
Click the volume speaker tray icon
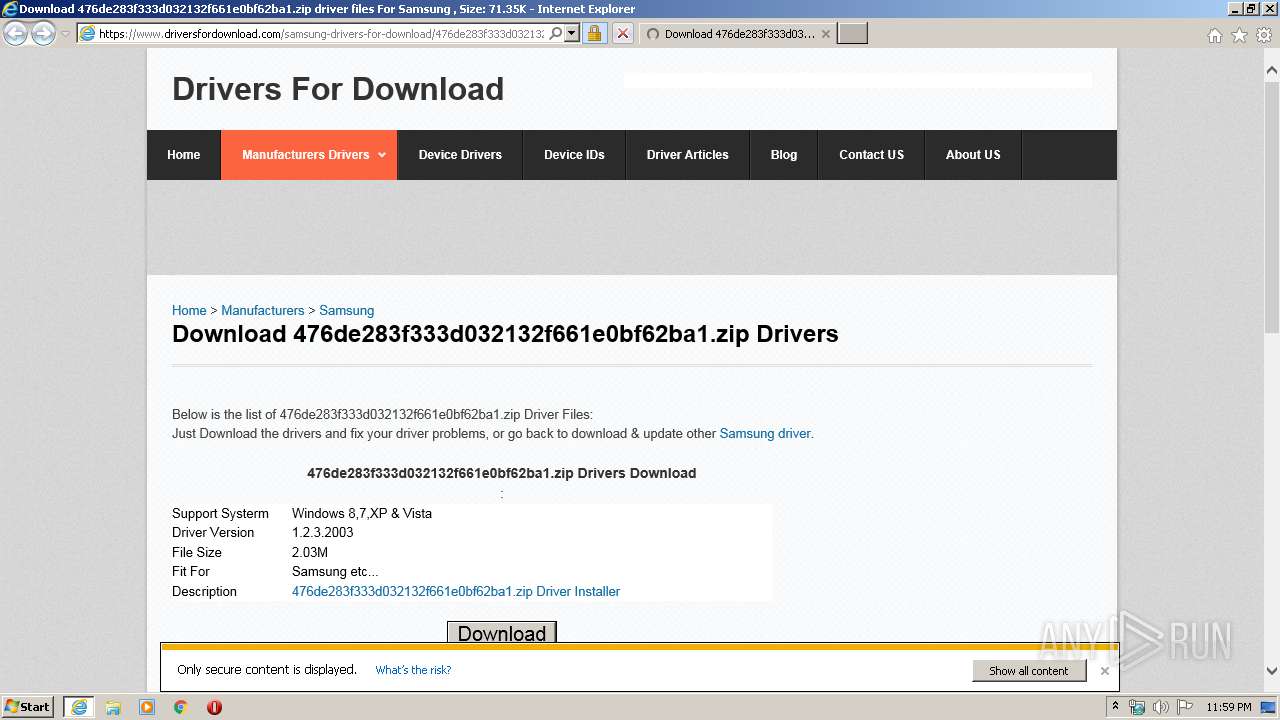(x=1160, y=707)
